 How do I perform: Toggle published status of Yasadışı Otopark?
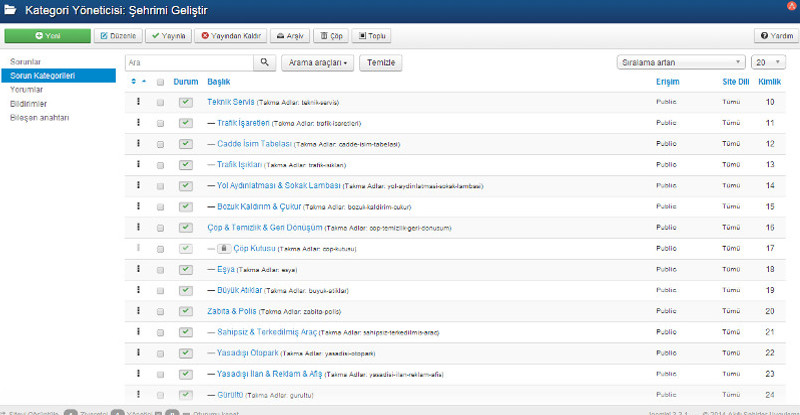[x=186, y=353]
